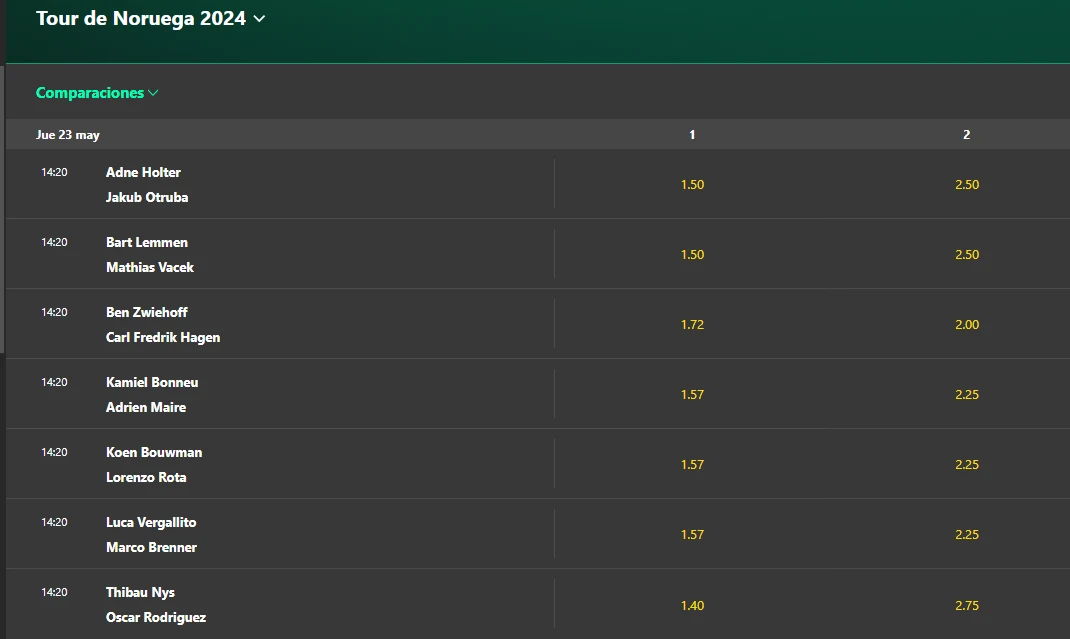Image resolution: width=1070 pixels, height=639 pixels.
Task: Select Adrien Maire's 2.25 odds
Action: point(966,395)
